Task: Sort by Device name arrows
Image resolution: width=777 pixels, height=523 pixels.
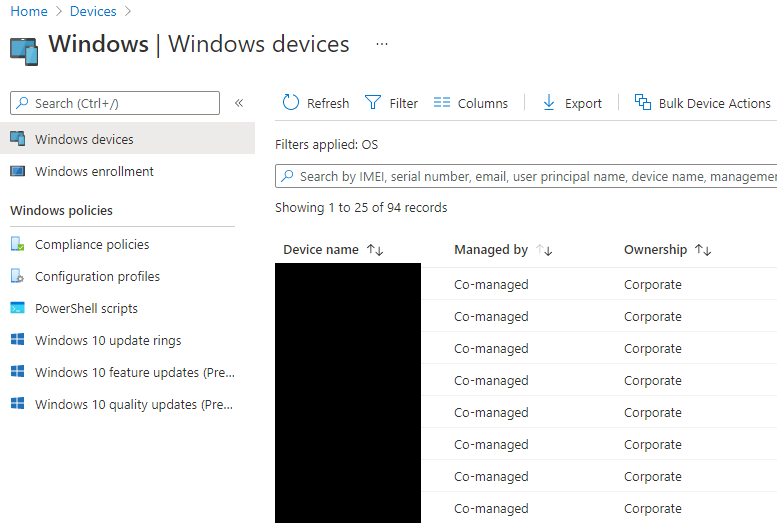Action: 375,250
